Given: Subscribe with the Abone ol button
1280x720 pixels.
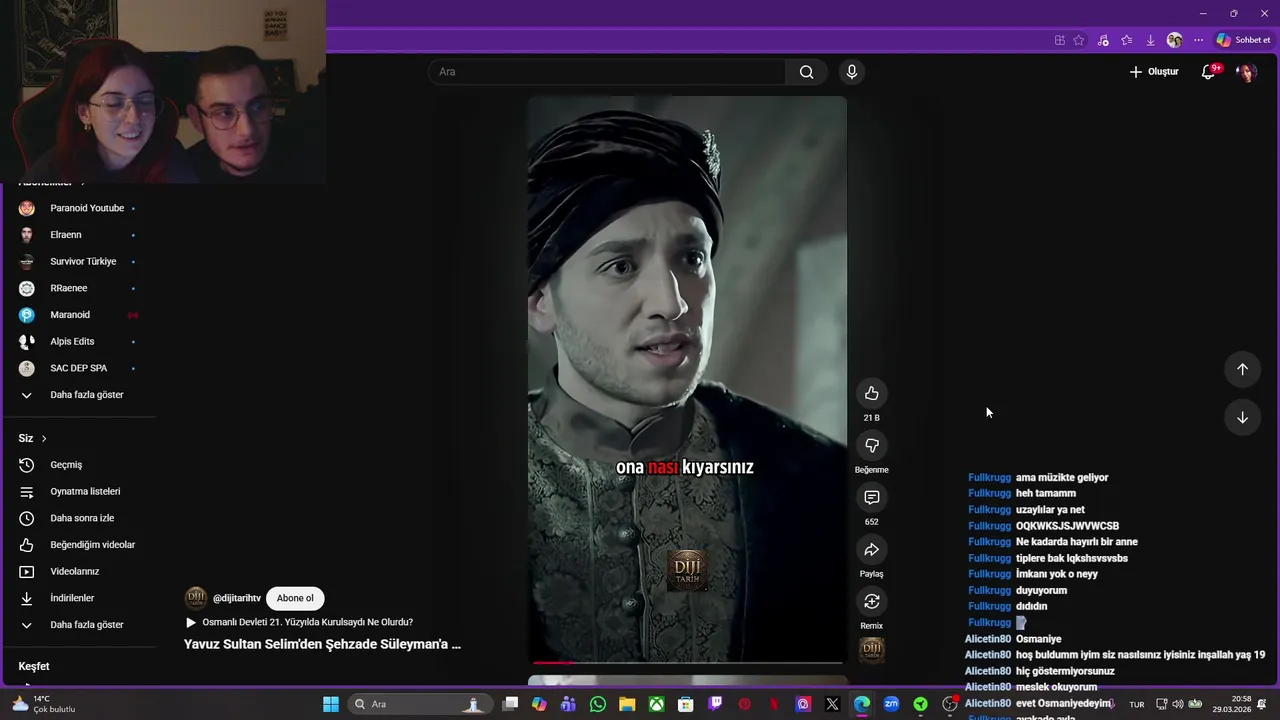Looking at the screenshot, I should tap(295, 598).
